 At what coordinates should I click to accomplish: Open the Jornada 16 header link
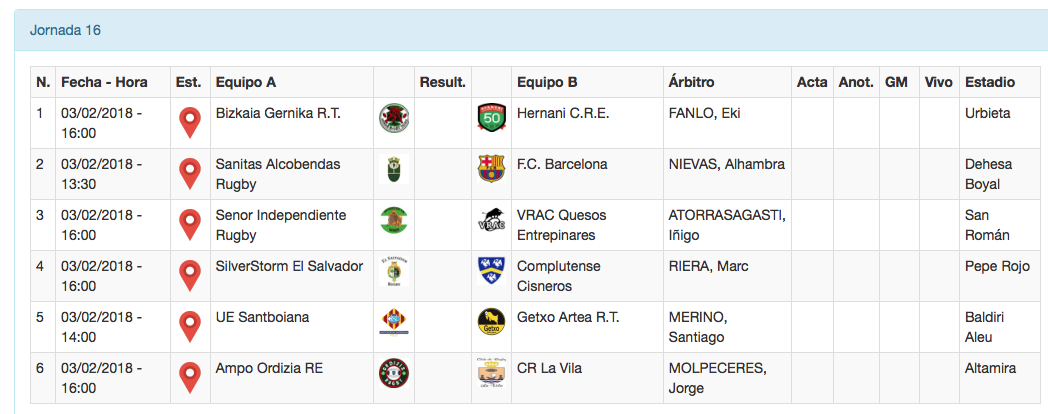[x=65, y=30]
